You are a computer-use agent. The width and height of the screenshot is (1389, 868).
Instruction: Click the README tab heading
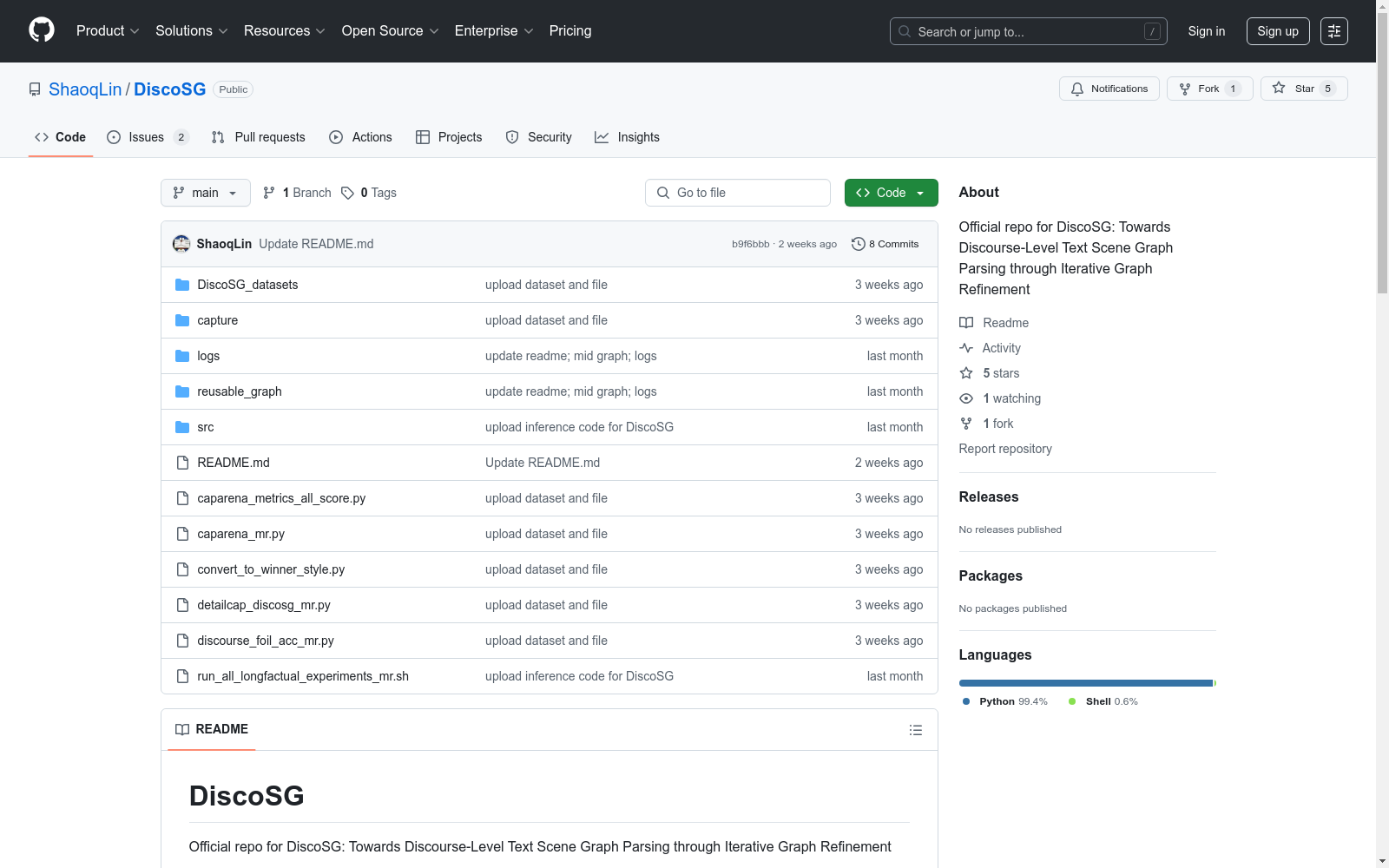212,729
